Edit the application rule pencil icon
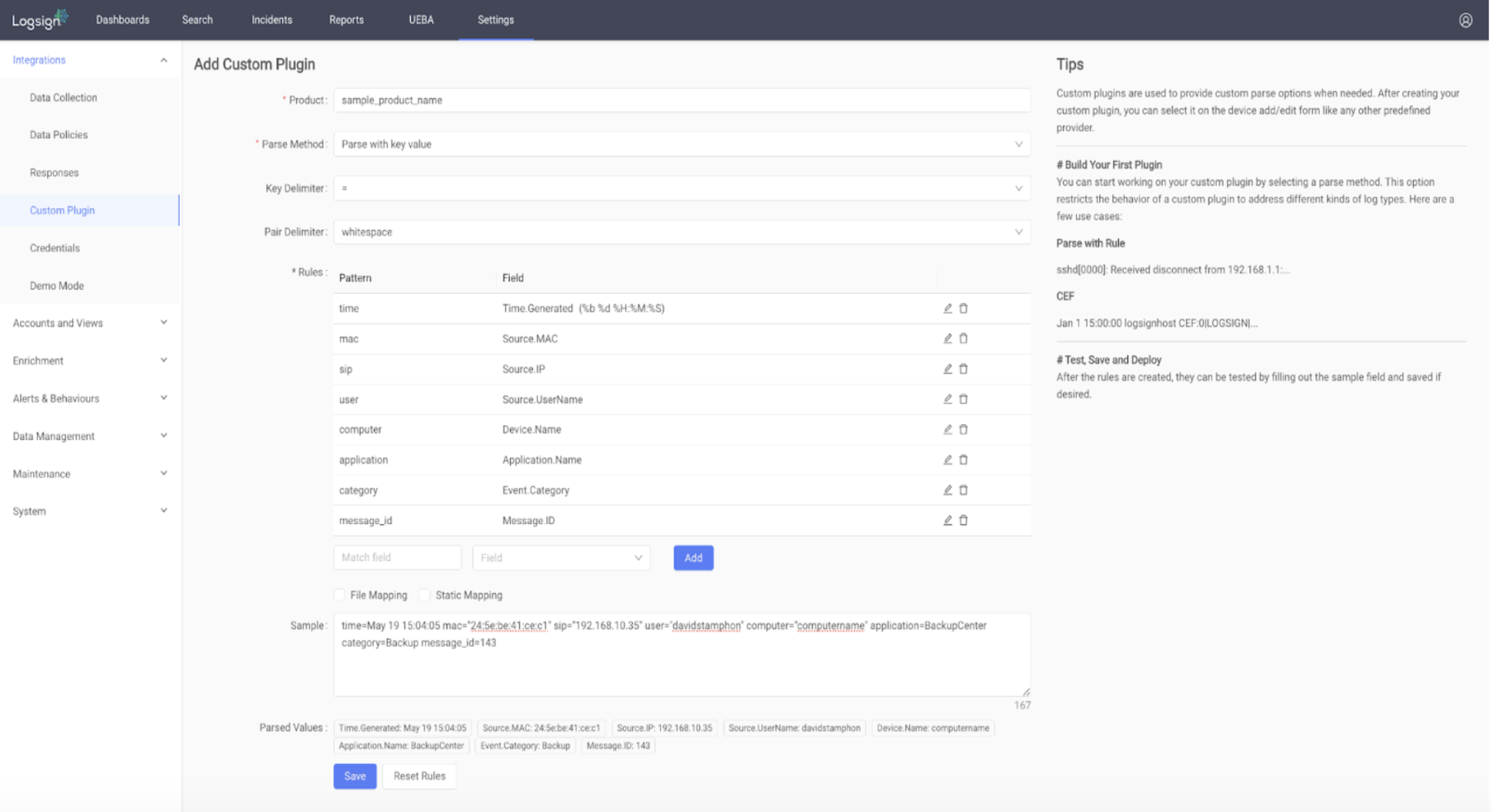Image resolution: width=1492 pixels, height=812 pixels. click(947, 460)
